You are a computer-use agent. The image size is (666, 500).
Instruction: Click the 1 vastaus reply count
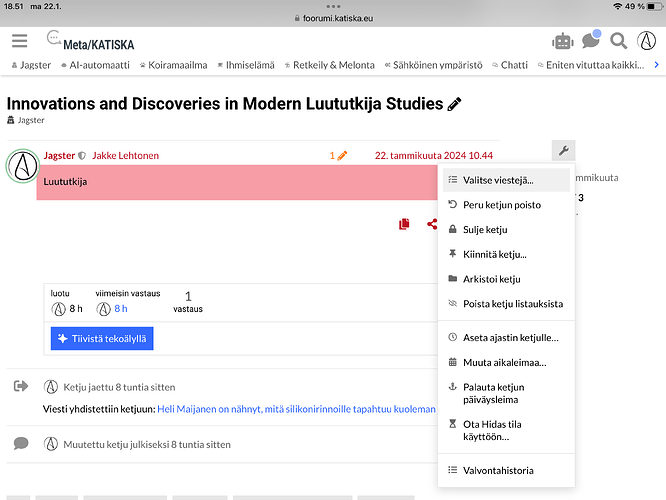(188, 302)
